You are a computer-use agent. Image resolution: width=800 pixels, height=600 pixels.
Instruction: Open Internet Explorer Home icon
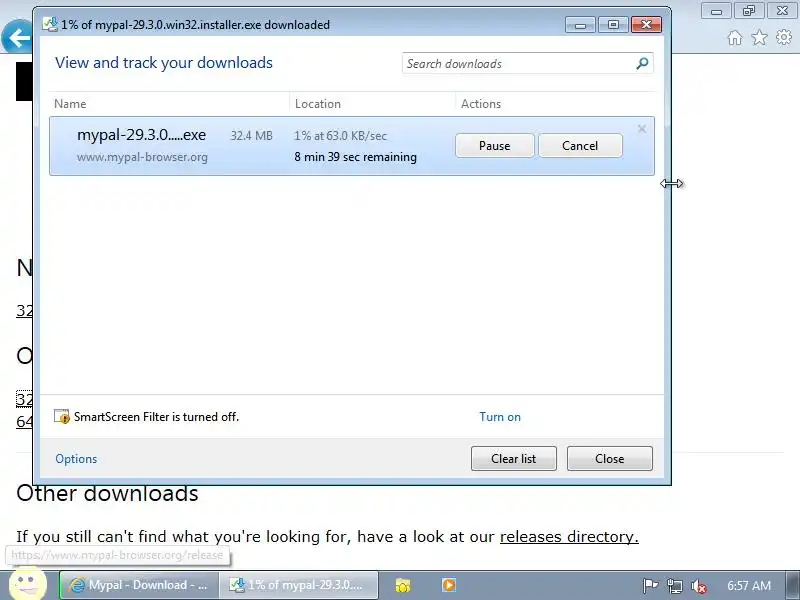pos(735,38)
